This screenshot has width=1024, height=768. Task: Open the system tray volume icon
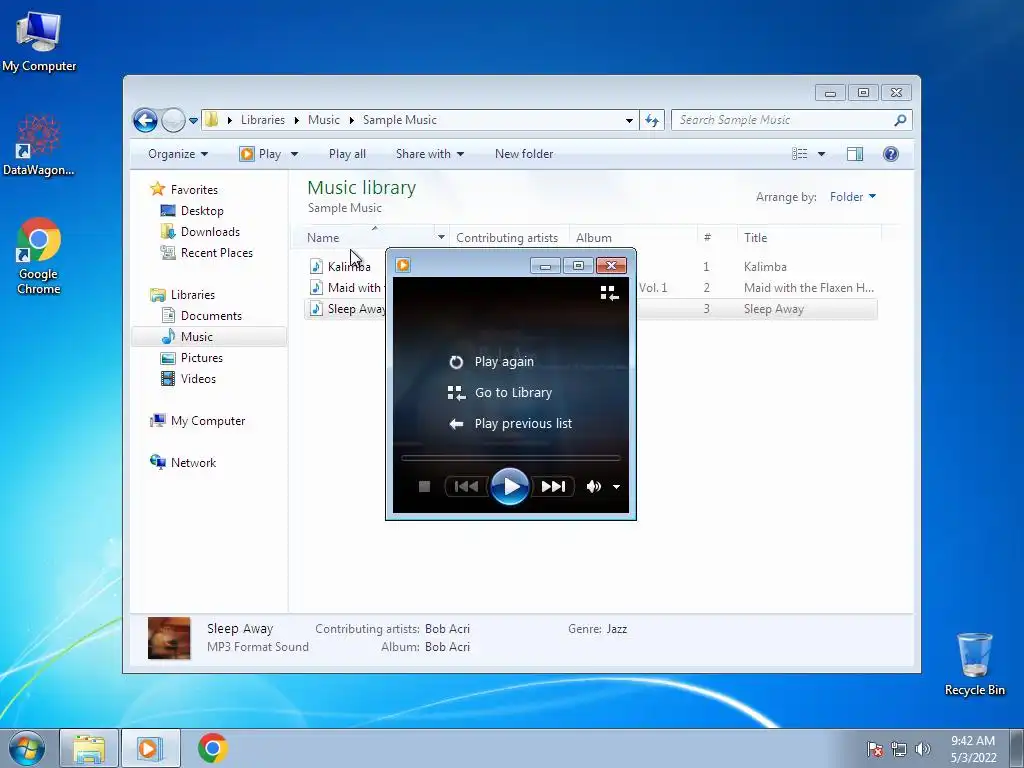[x=923, y=749]
